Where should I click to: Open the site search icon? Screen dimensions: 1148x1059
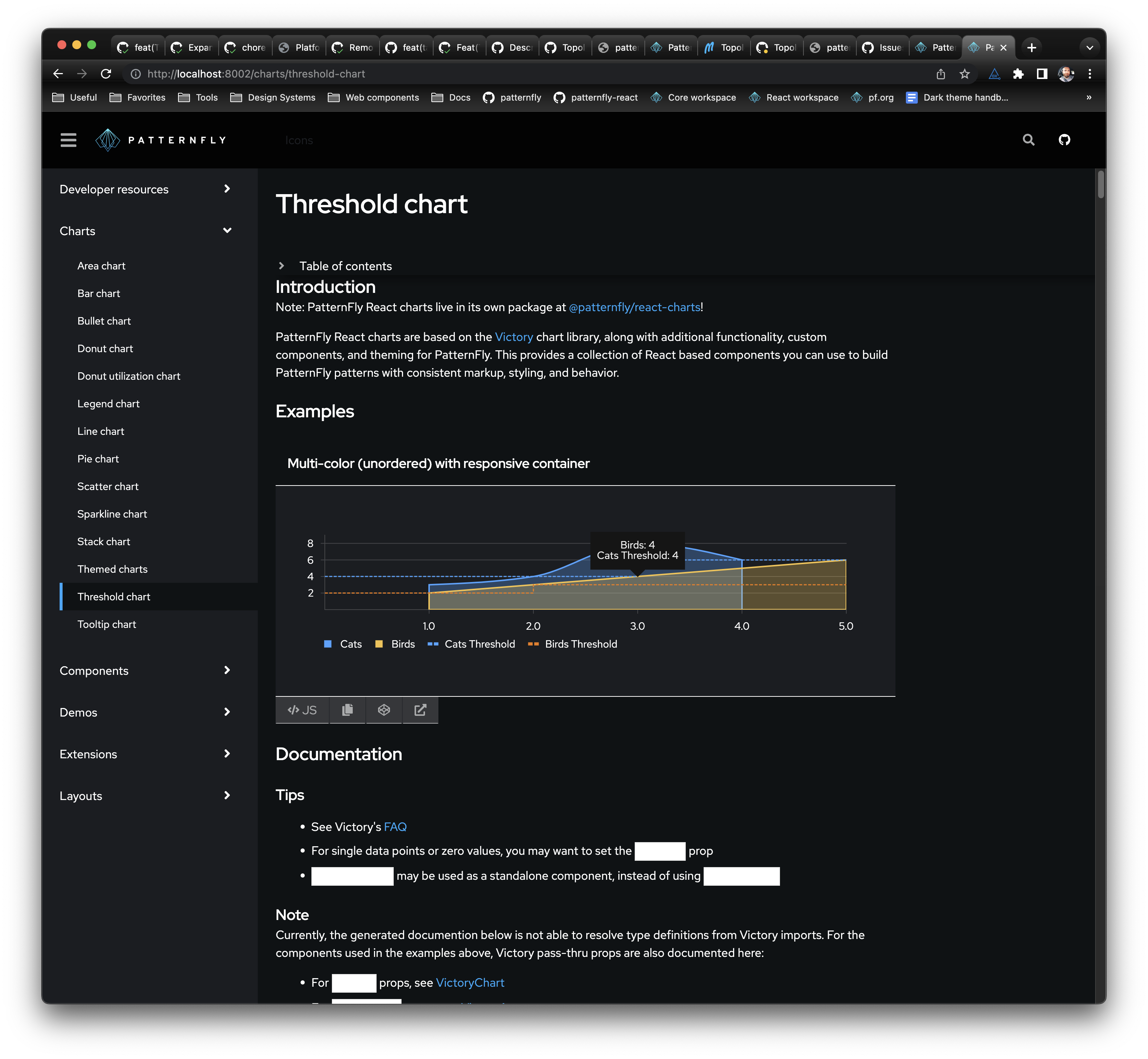[x=1028, y=140]
